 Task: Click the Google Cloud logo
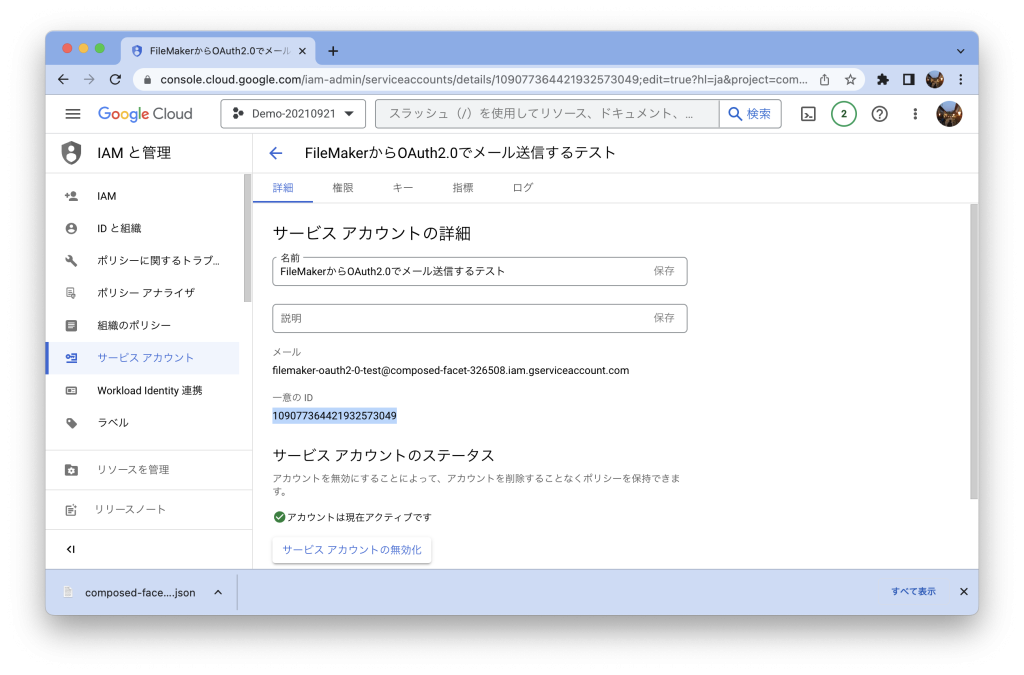pyautogui.click(x=145, y=114)
